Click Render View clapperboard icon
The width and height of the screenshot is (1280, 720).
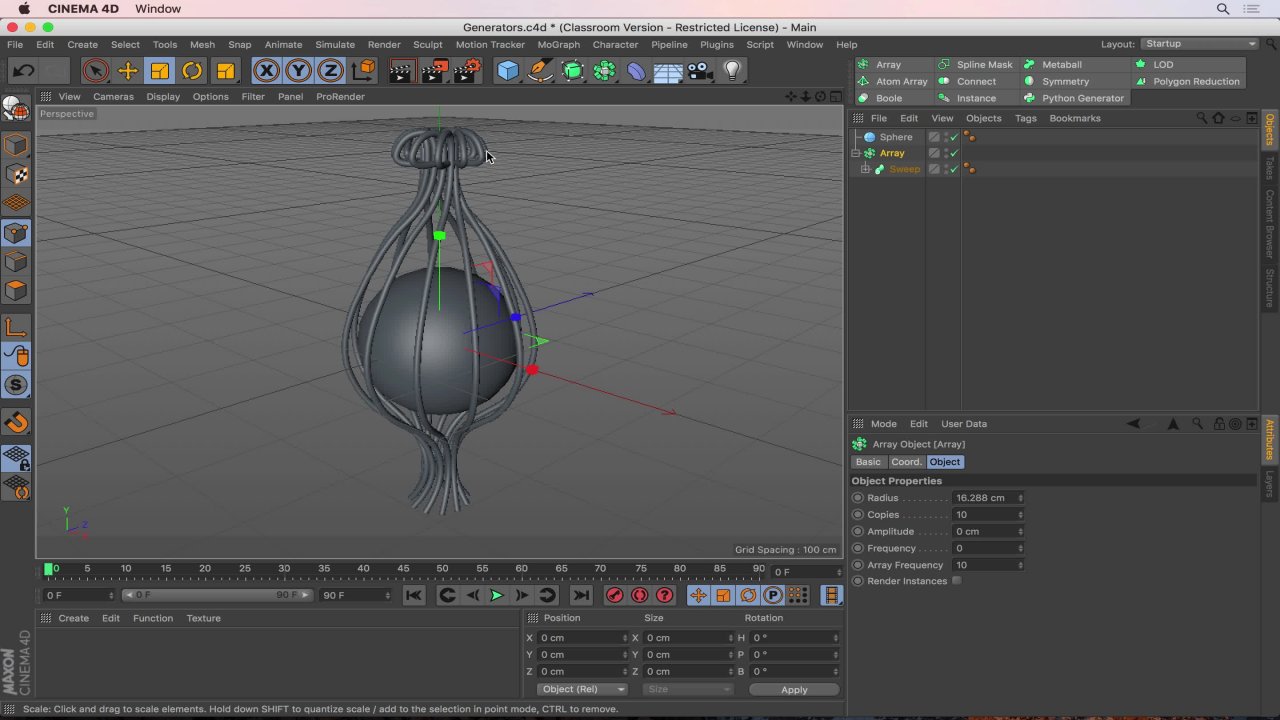(401, 71)
